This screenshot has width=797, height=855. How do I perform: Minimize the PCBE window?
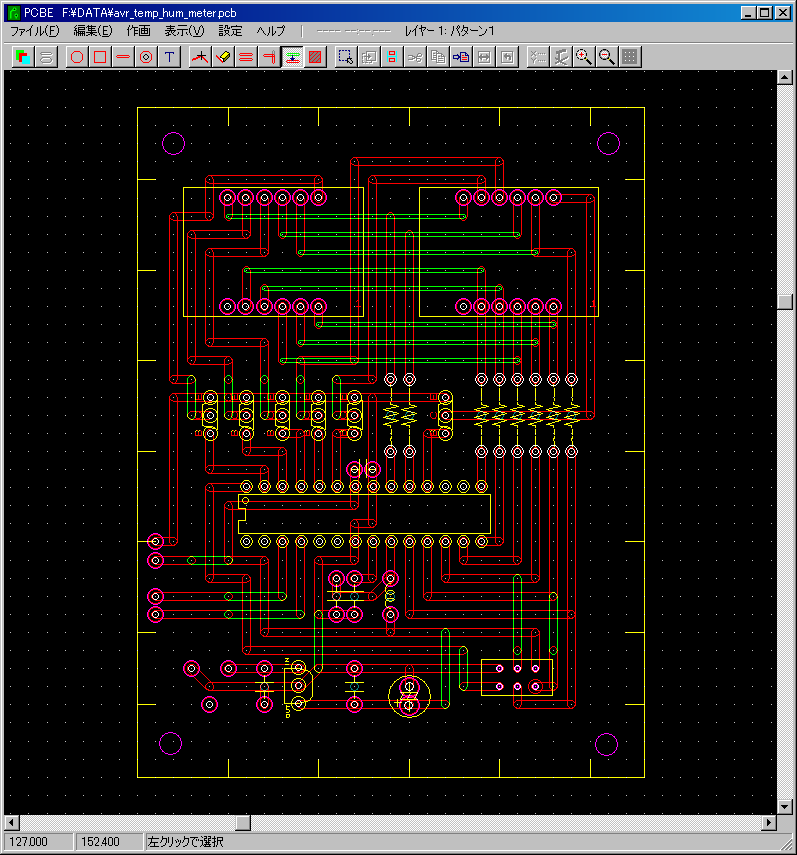(x=748, y=13)
